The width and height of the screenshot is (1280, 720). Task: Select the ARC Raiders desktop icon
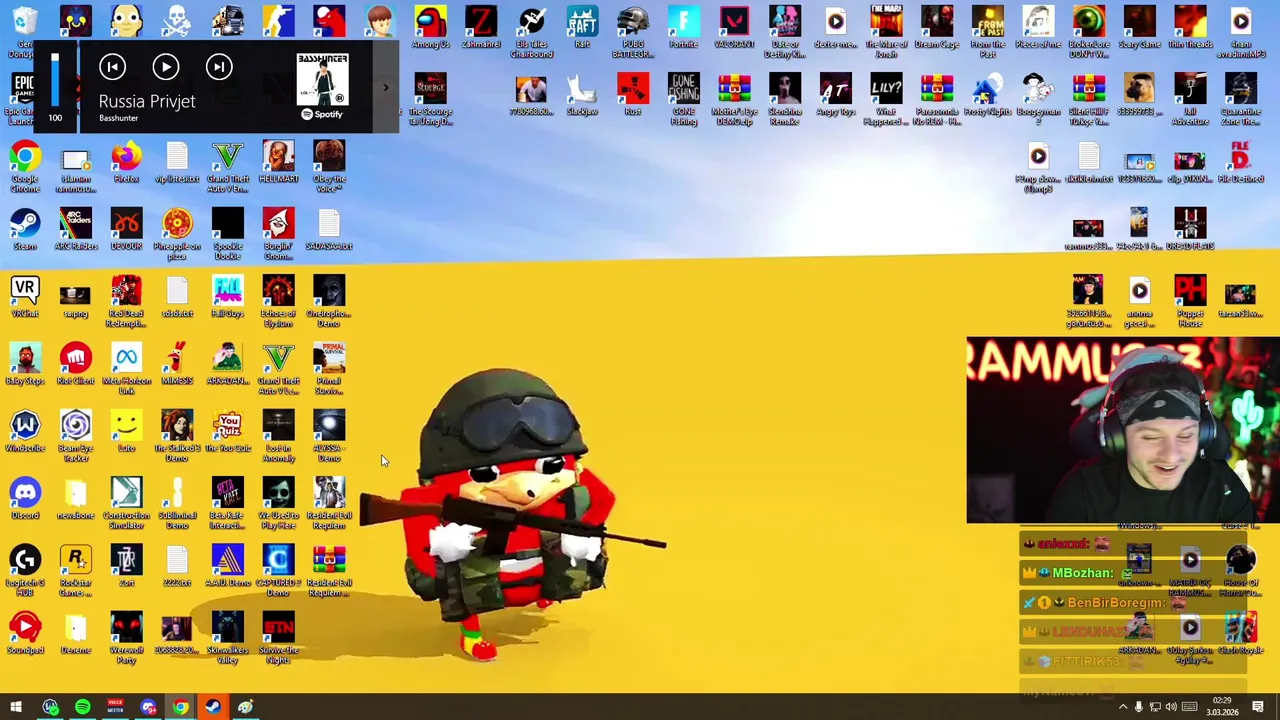point(76,231)
